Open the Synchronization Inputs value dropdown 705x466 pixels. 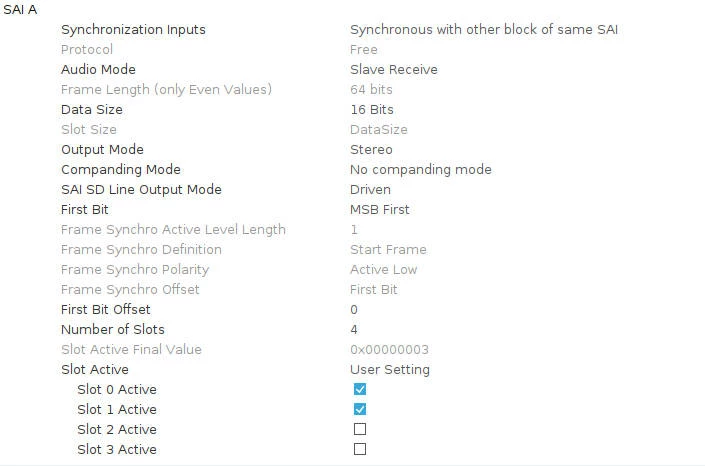click(484, 30)
